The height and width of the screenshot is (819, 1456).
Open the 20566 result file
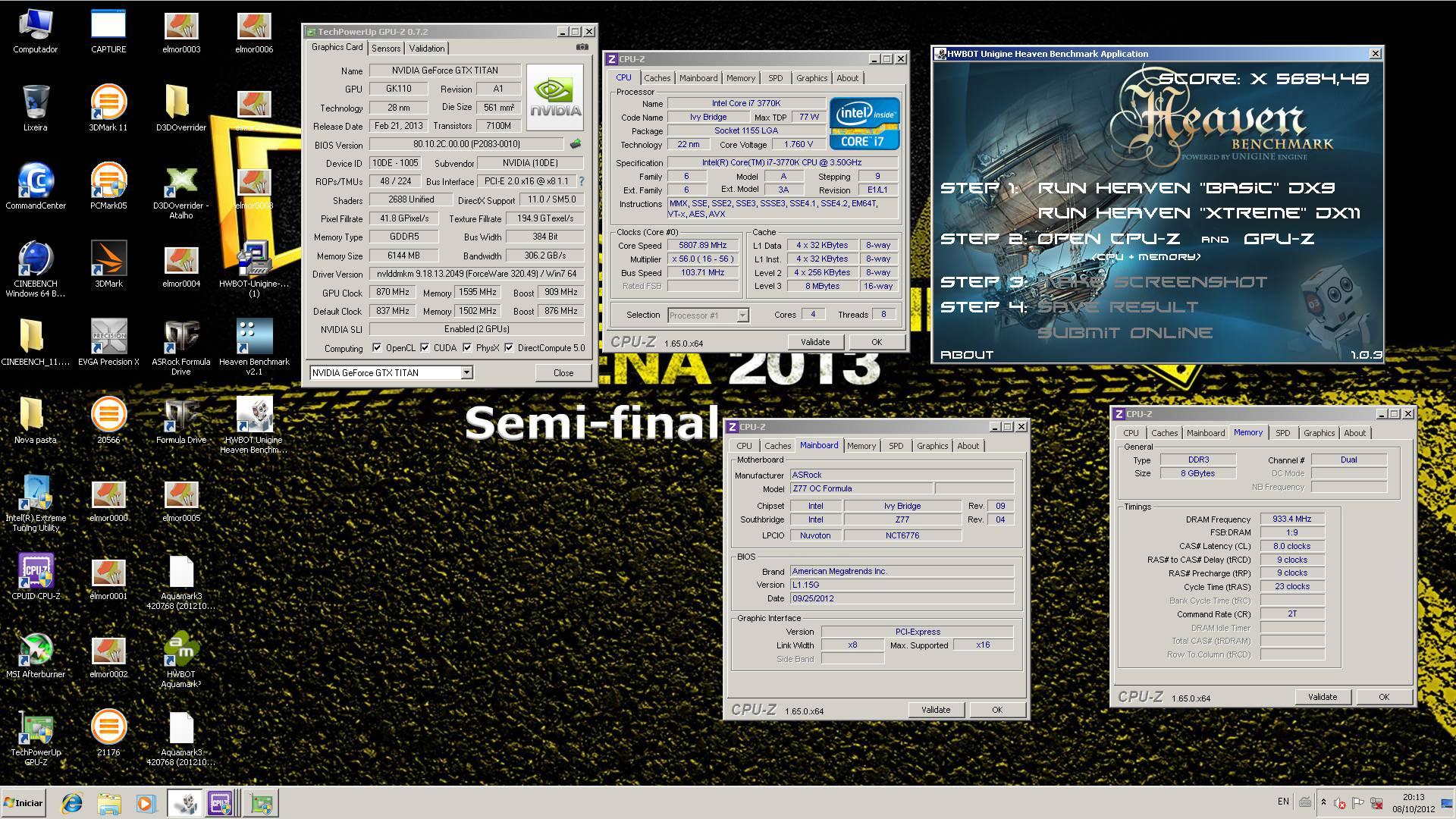click(108, 421)
